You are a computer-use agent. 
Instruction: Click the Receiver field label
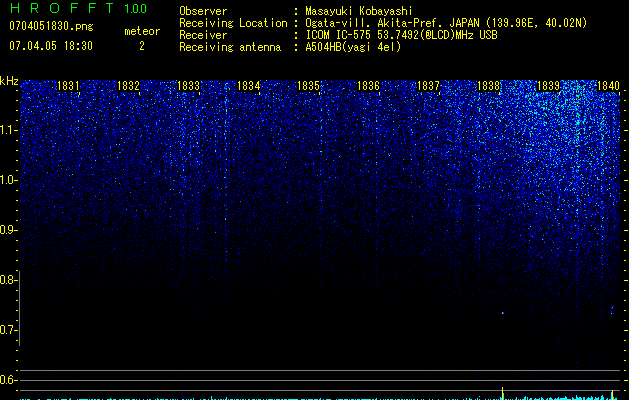(203, 35)
